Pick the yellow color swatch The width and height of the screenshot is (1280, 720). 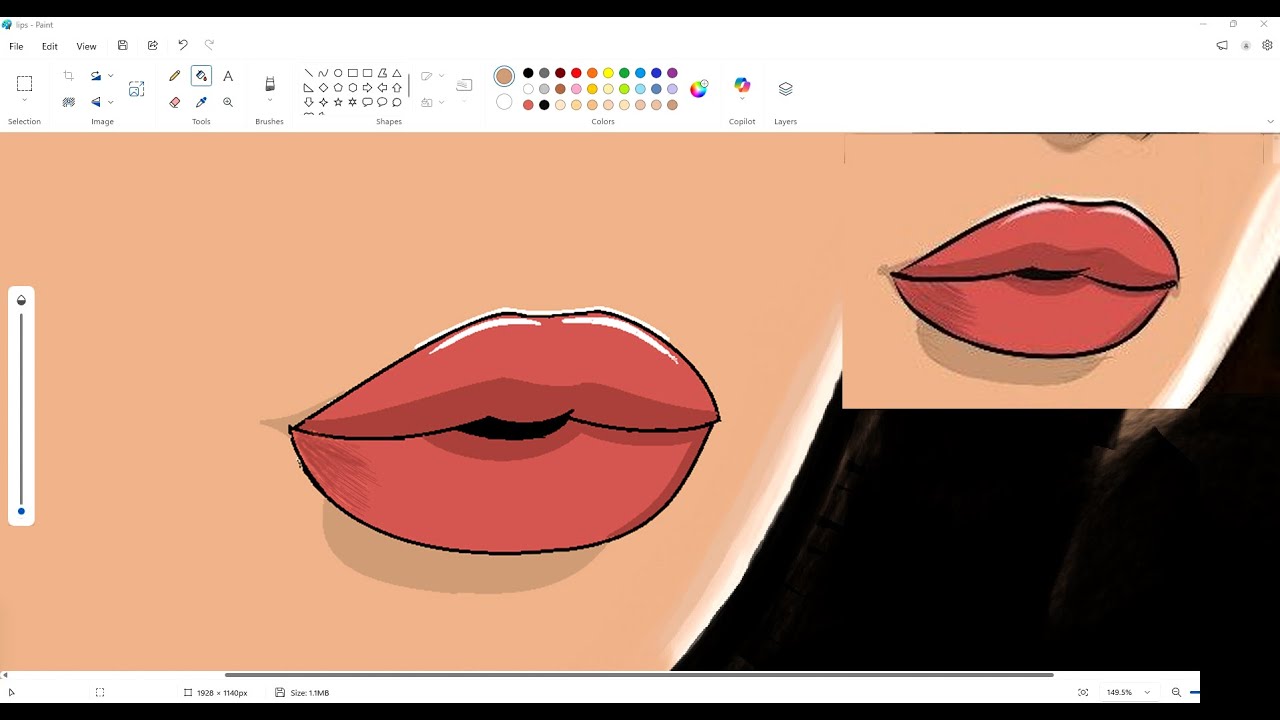click(608, 73)
